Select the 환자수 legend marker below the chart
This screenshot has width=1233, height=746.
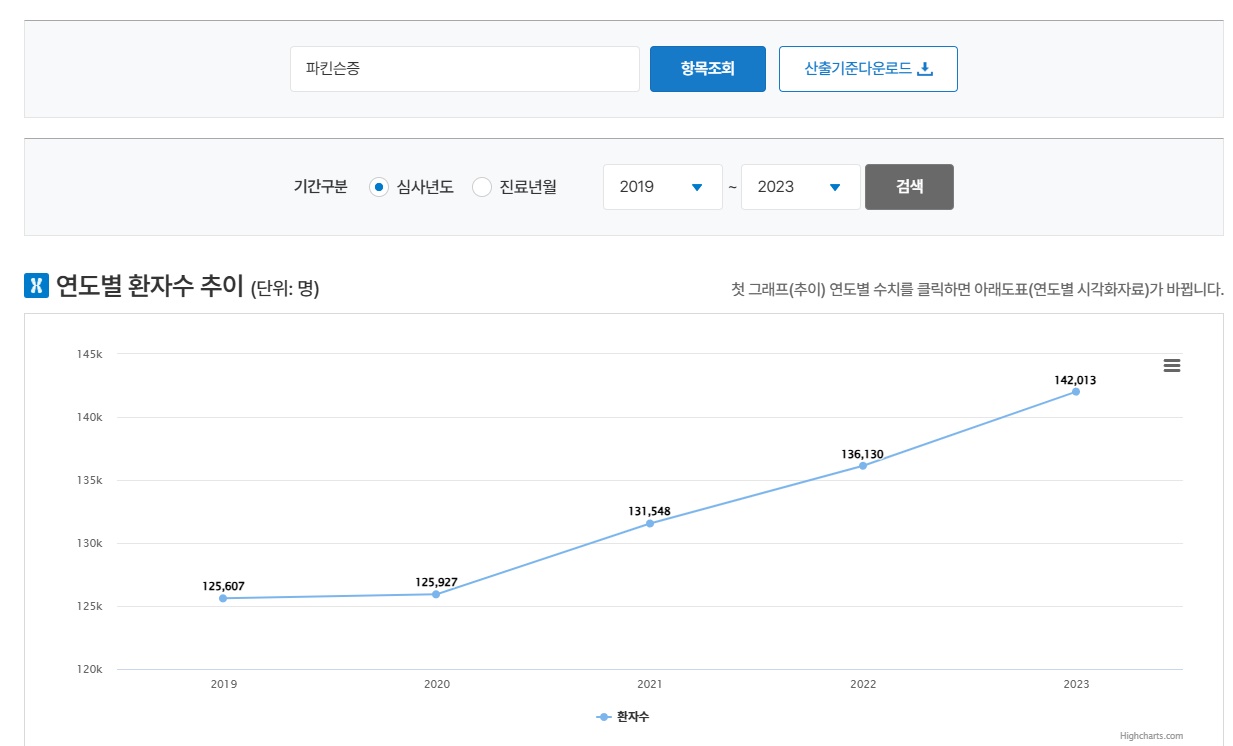(603, 716)
